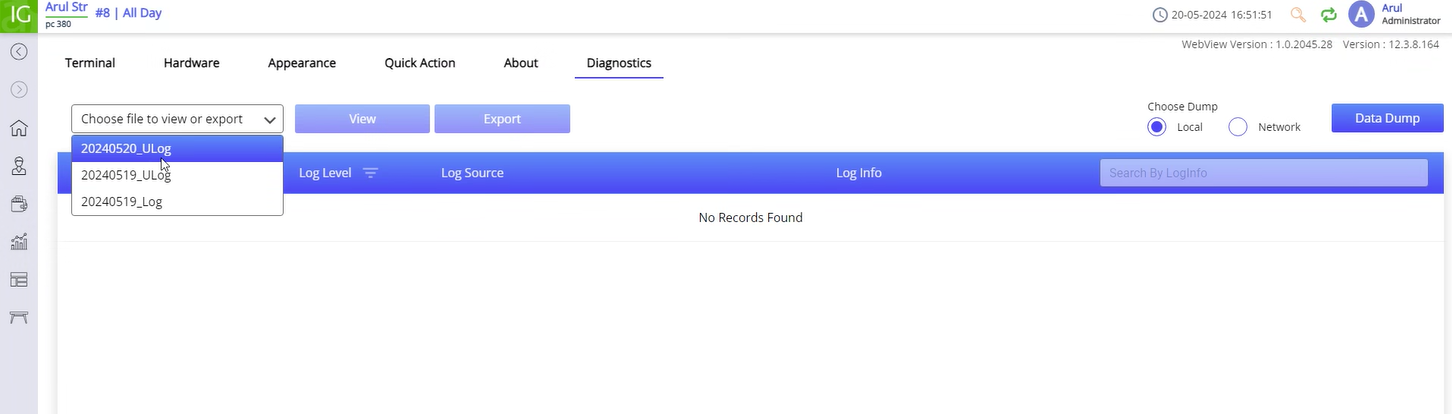Click the orange magnifier search icon

(x=1298, y=15)
